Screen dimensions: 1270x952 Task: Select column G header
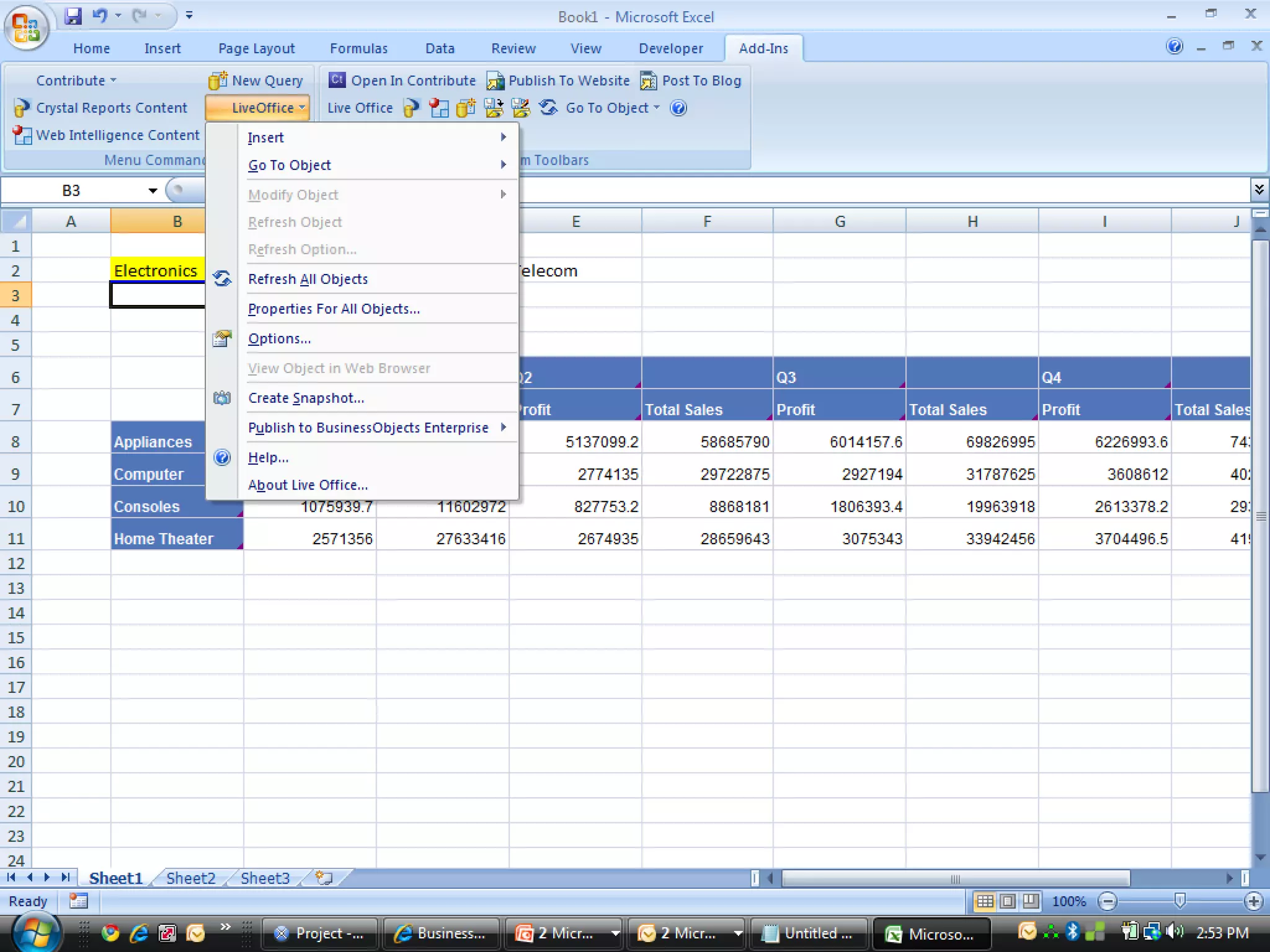pos(840,221)
